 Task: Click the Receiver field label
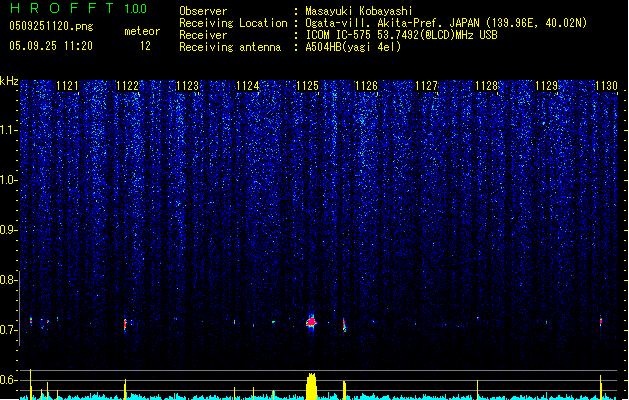coord(203,35)
